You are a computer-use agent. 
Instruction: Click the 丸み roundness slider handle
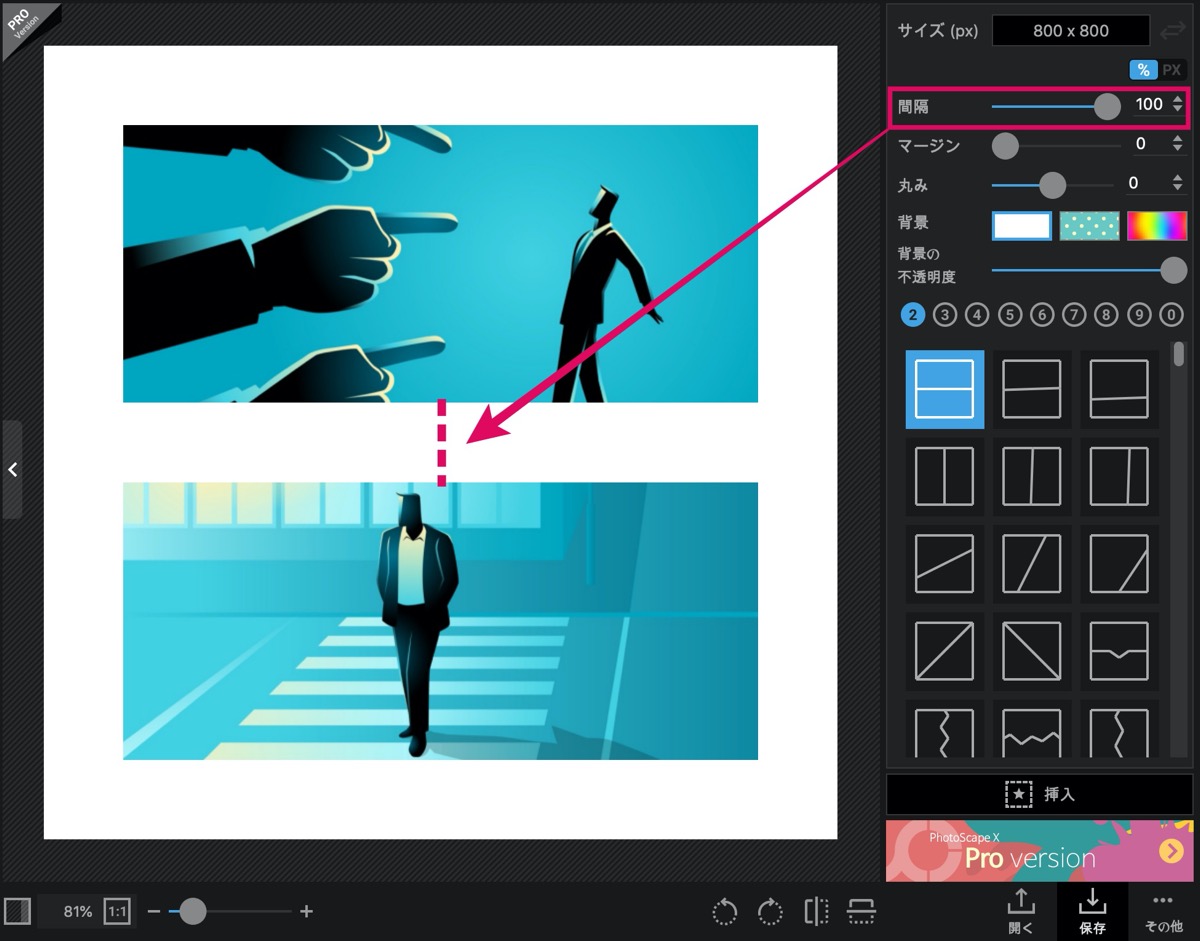coord(1052,185)
